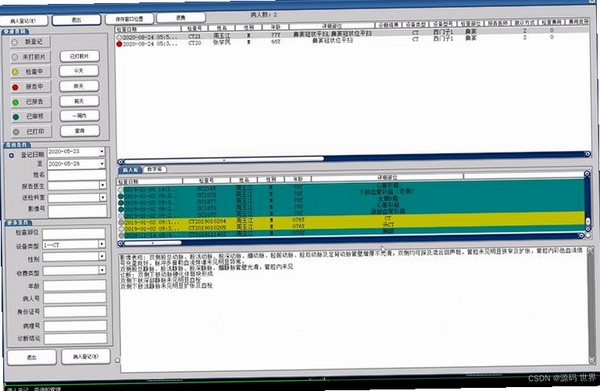The image size is (600, 391).
Task: Open end date dropdown showing 2020-05-26
Action: pyautogui.click(x=102, y=164)
